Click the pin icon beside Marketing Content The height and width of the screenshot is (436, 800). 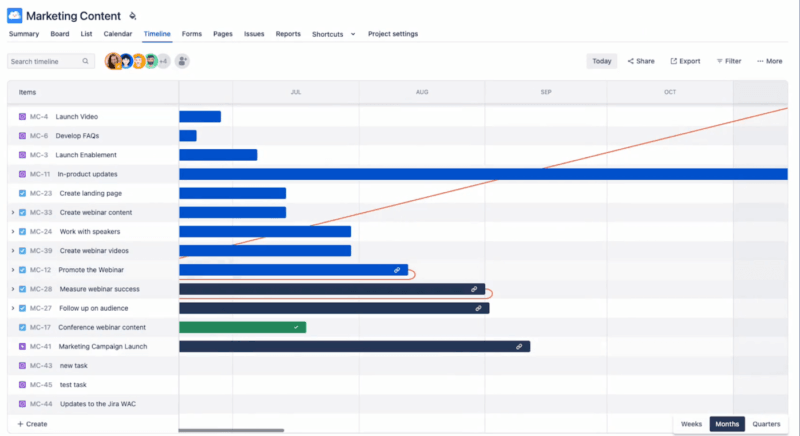click(x=133, y=16)
